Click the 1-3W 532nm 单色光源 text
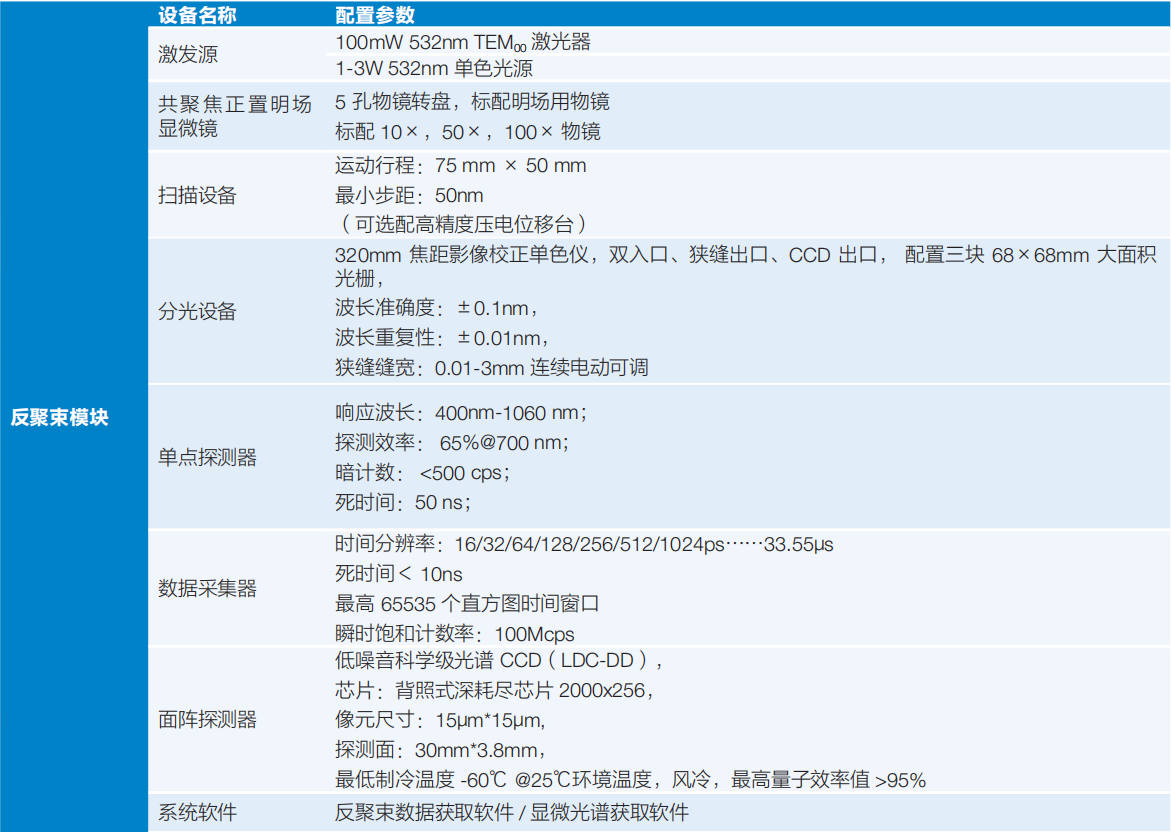The height and width of the screenshot is (832, 1171). [x=433, y=68]
